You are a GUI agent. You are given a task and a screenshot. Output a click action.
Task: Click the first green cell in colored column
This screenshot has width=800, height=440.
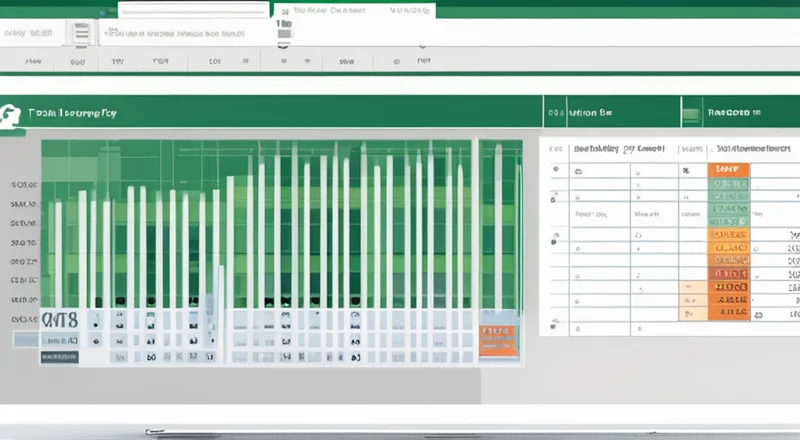click(x=728, y=183)
